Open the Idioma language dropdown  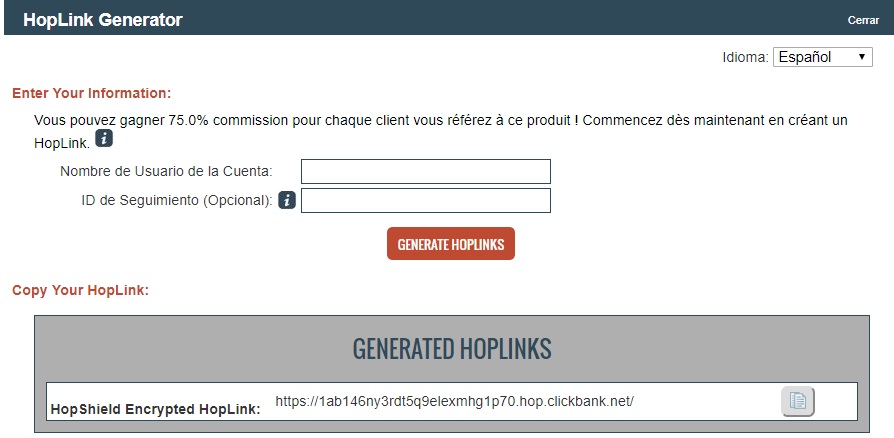823,57
